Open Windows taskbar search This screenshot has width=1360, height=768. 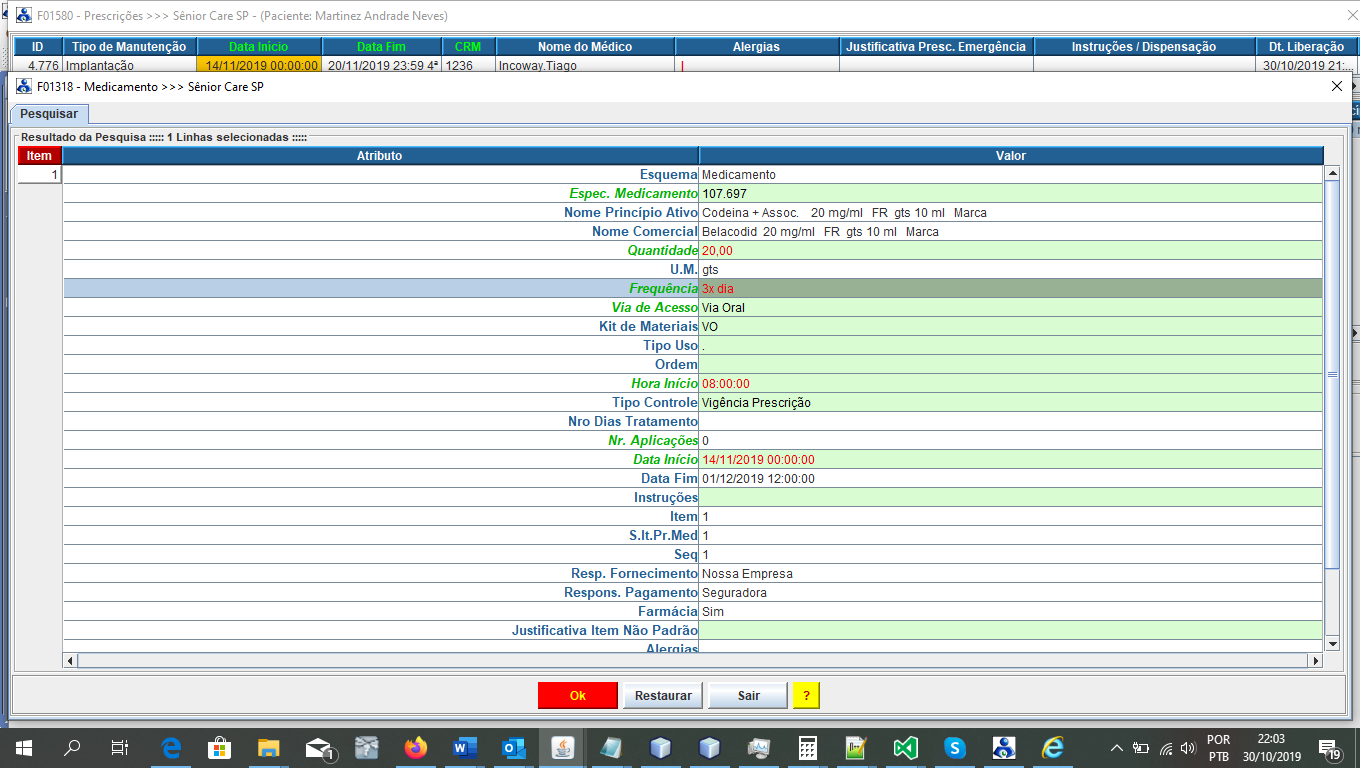point(72,747)
